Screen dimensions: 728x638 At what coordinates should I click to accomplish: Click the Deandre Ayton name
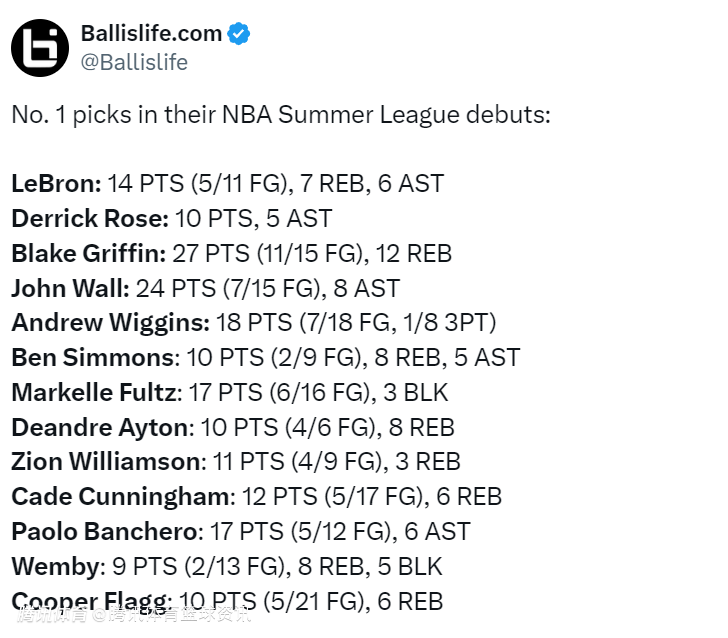[x=99, y=427]
